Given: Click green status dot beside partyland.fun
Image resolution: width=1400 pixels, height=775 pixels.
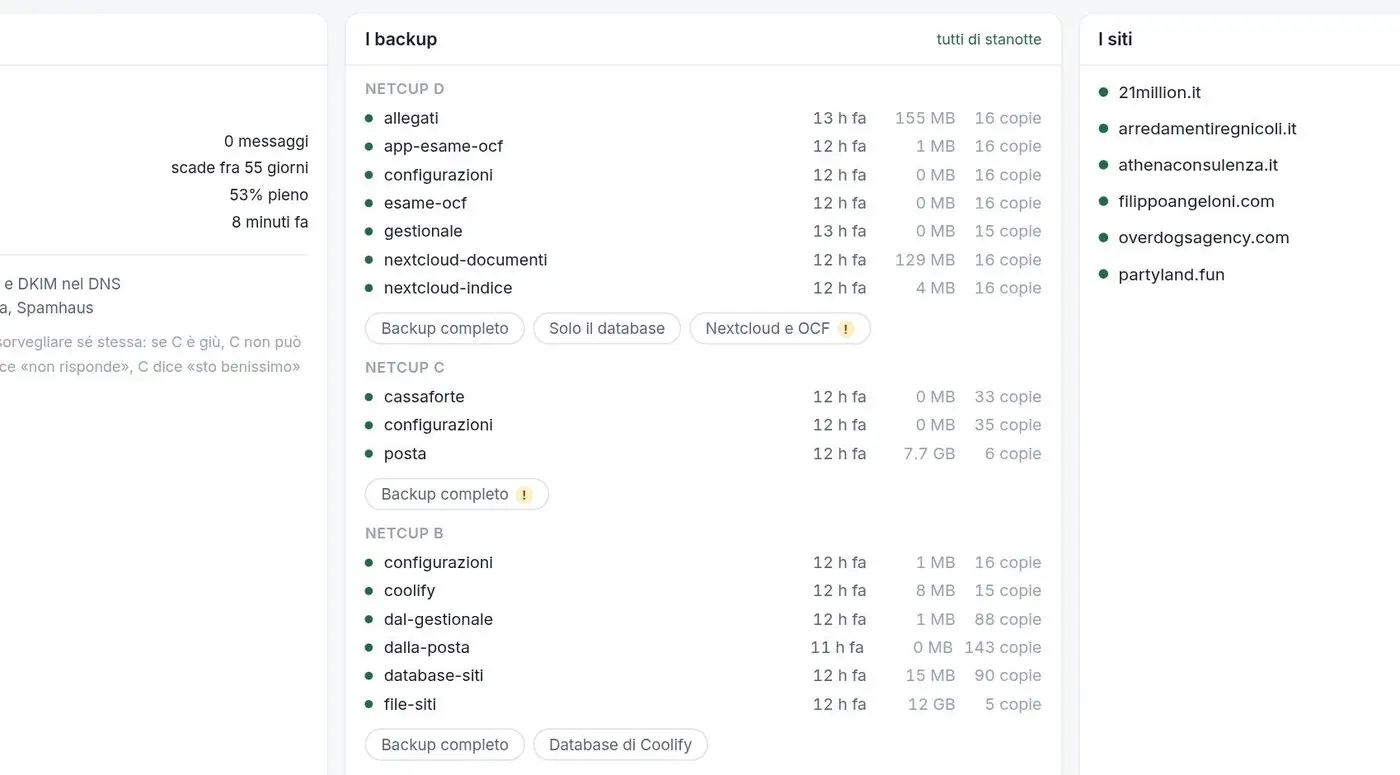Looking at the screenshot, I should click(x=1104, y=274).
